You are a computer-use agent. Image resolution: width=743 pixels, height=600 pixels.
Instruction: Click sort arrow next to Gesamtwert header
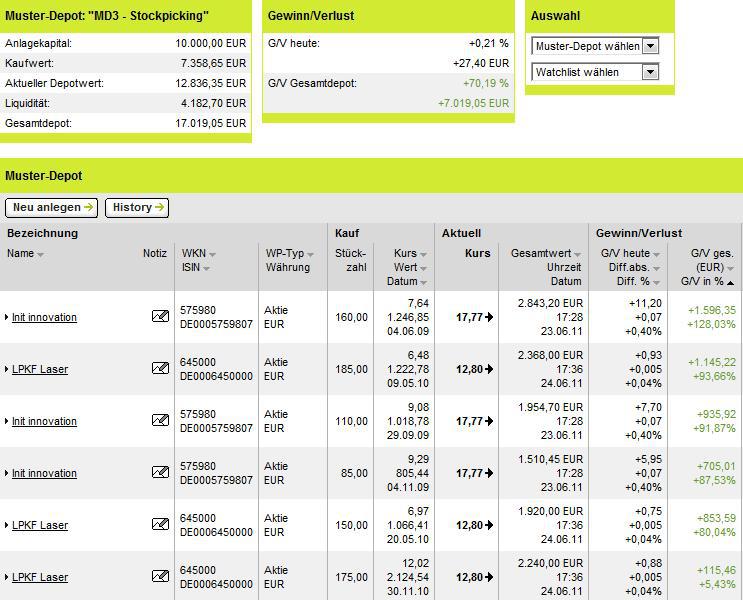[578, 255]
